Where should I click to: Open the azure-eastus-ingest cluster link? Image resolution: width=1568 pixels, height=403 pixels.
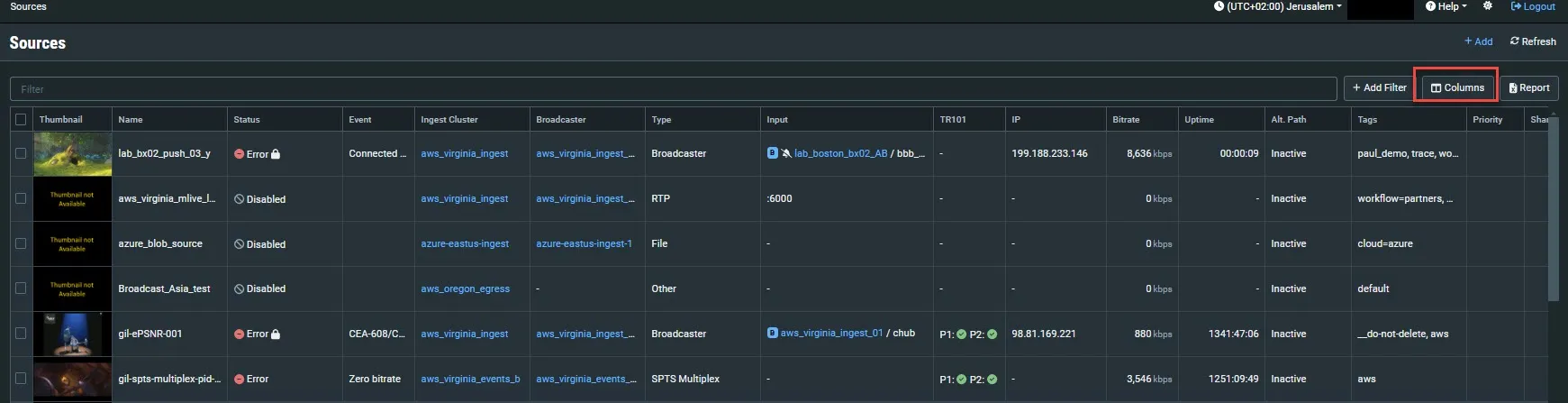(x=465, y=243)
